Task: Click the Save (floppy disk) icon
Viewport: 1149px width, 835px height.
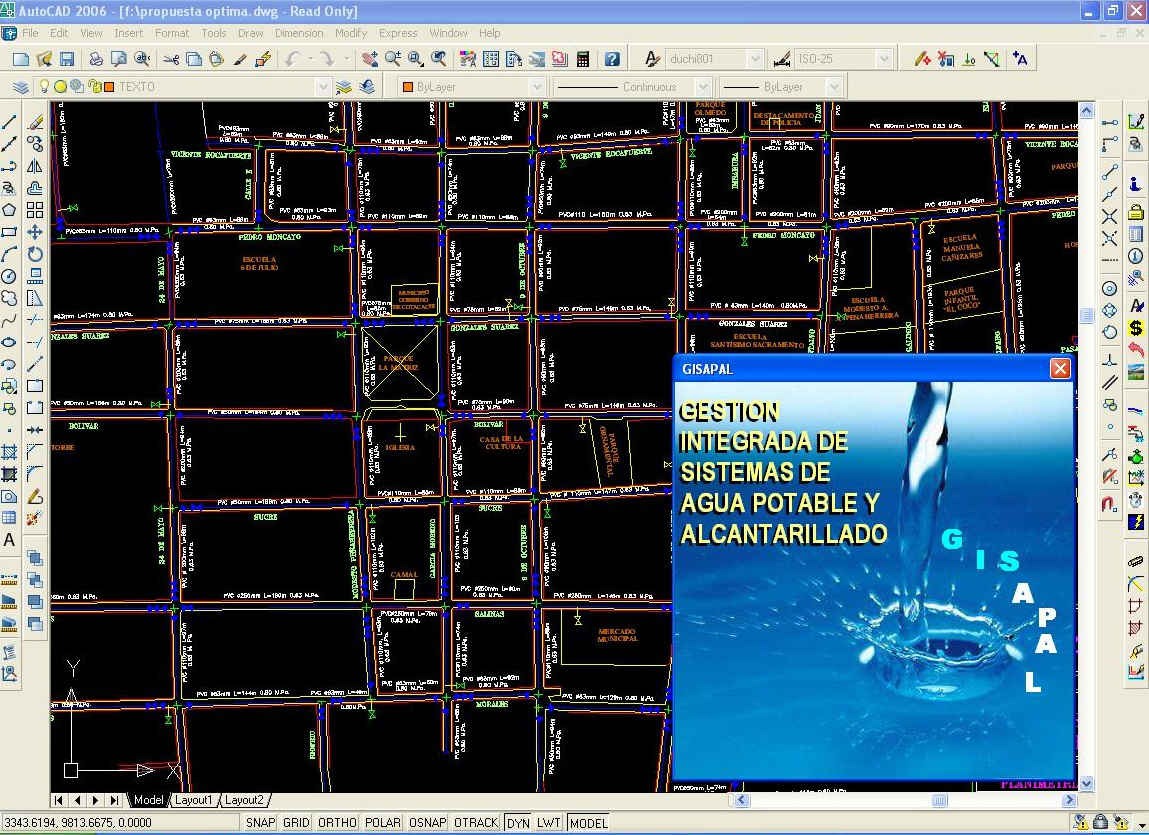Action: (67, 59)
